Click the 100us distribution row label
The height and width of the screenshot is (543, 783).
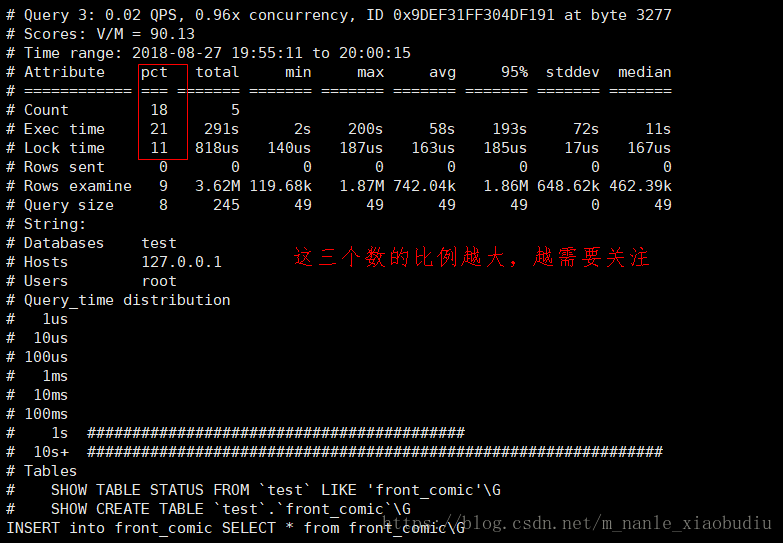point(46,357)
